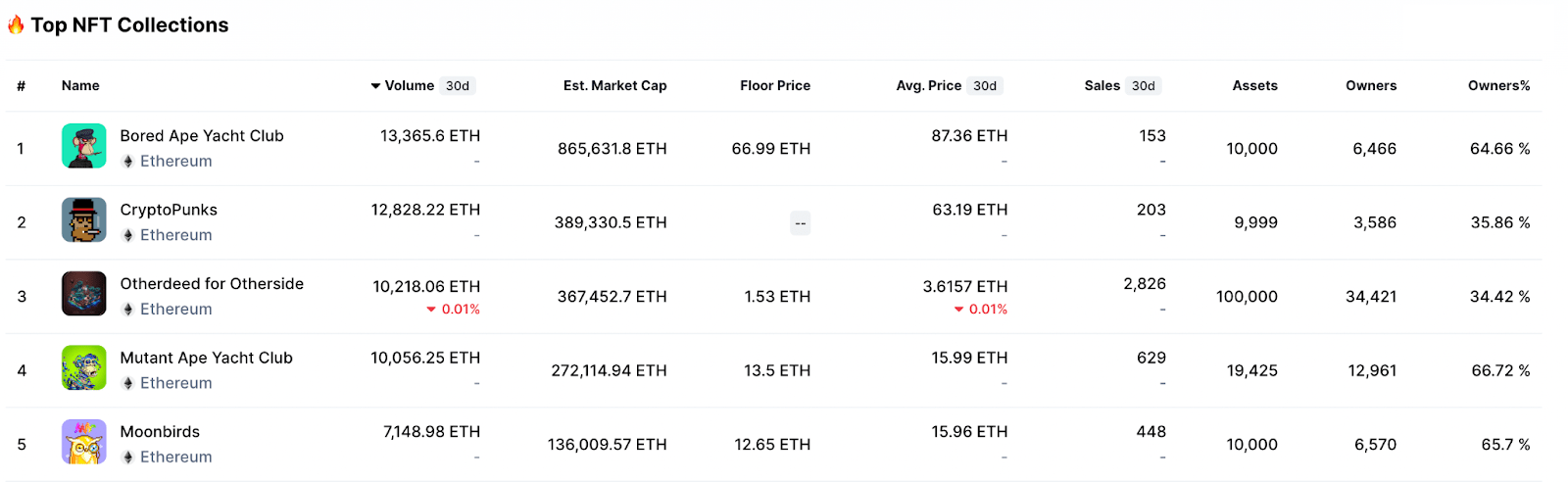Screen dimensions: 1568x482
Task: Open the Volume 30d period selector
Action: tap(458, 86)
